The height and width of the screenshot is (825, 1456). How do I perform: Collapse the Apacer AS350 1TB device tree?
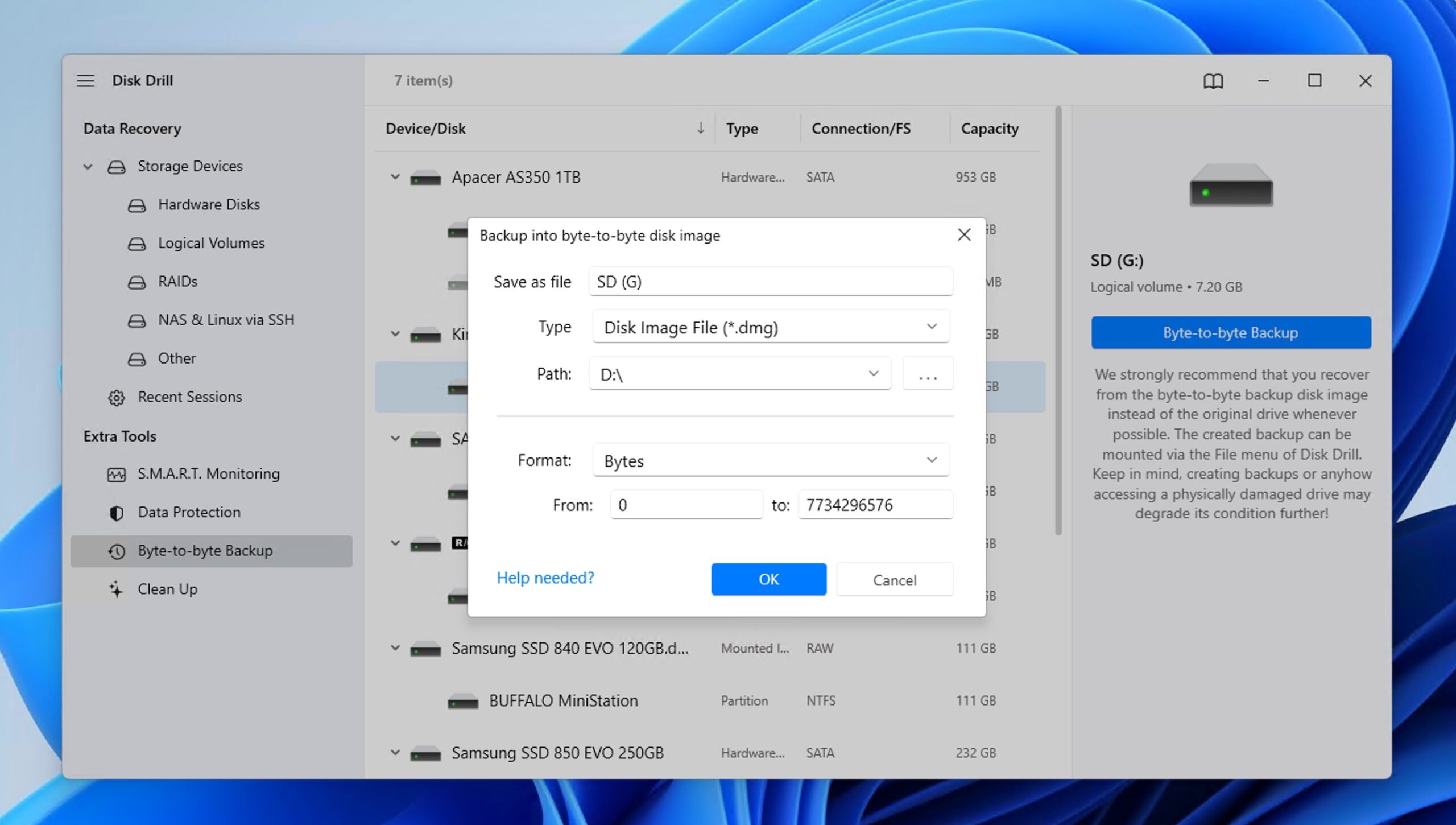tap(395, 177)
